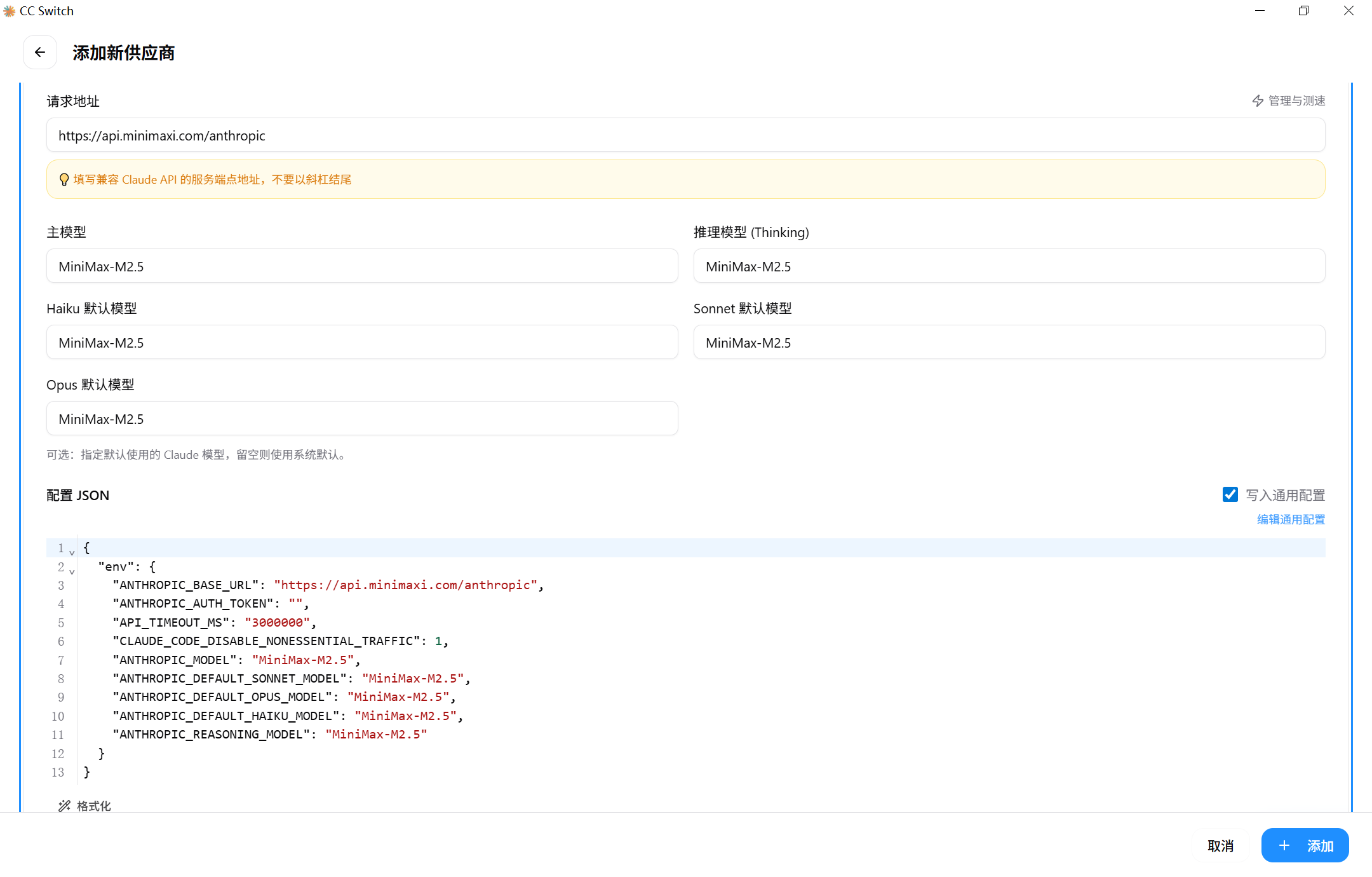Click the back arrow button
This screenshot has width=1372, height=877.
click(x=40, y=52)
